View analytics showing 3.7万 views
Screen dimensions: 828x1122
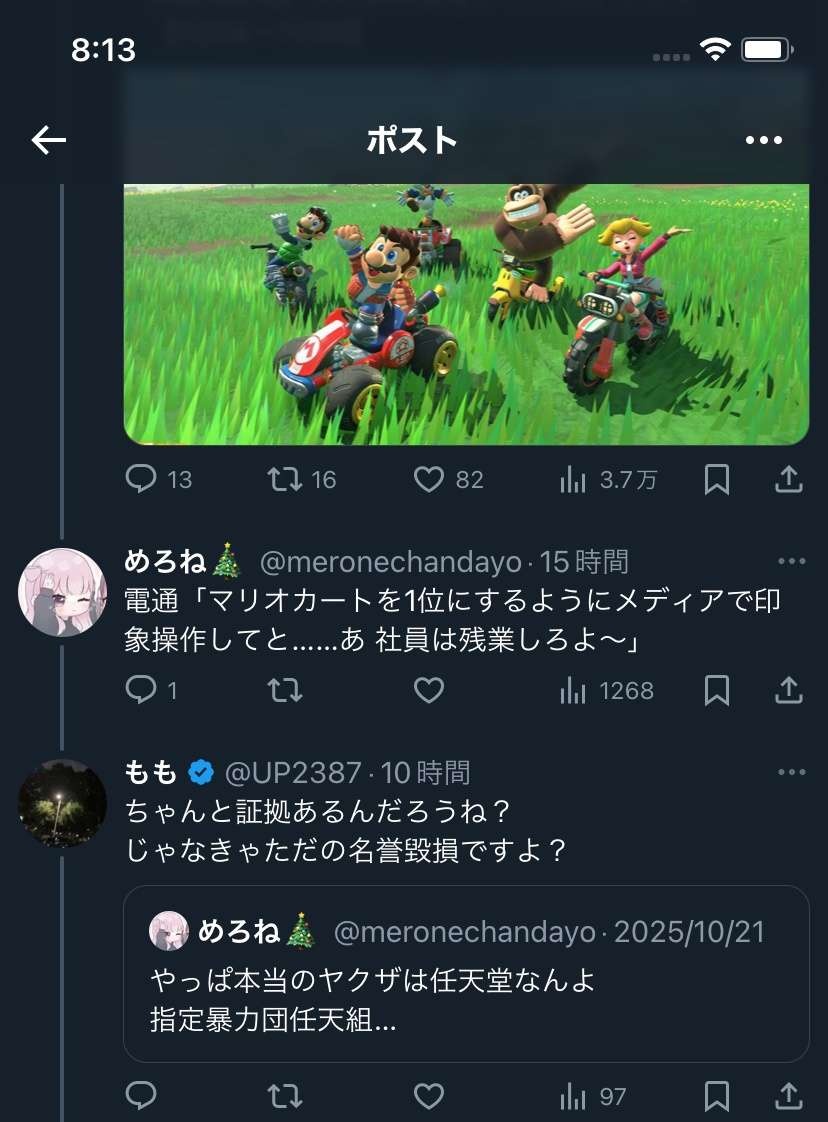608,479
